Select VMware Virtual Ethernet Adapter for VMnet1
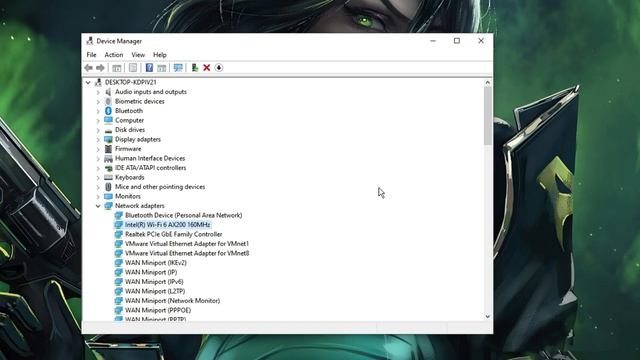This screenshot has width=640, height=360. pyautogui.click(x=187, y=244)
